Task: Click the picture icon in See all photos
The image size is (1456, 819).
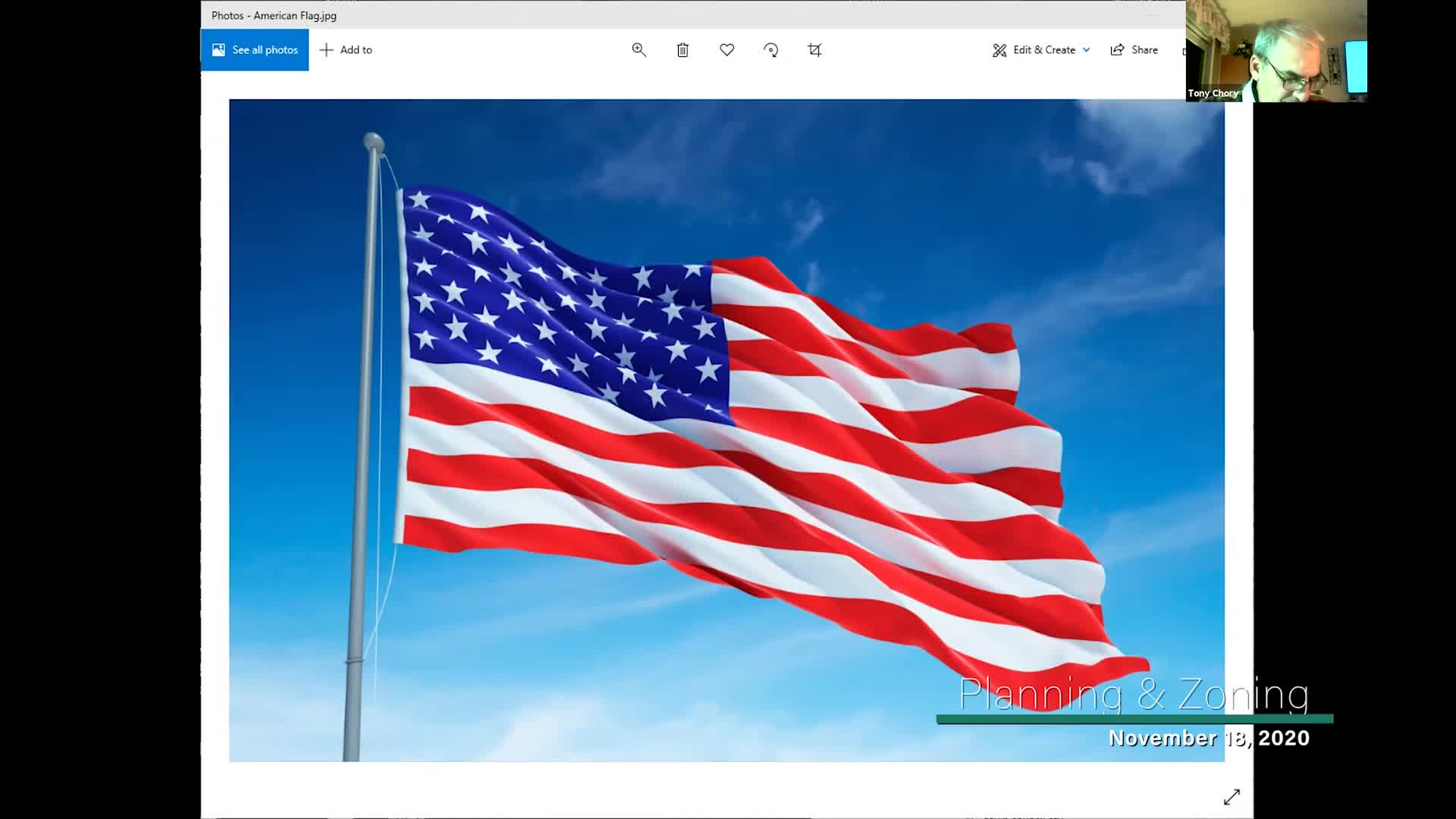Action: point(218,50)
